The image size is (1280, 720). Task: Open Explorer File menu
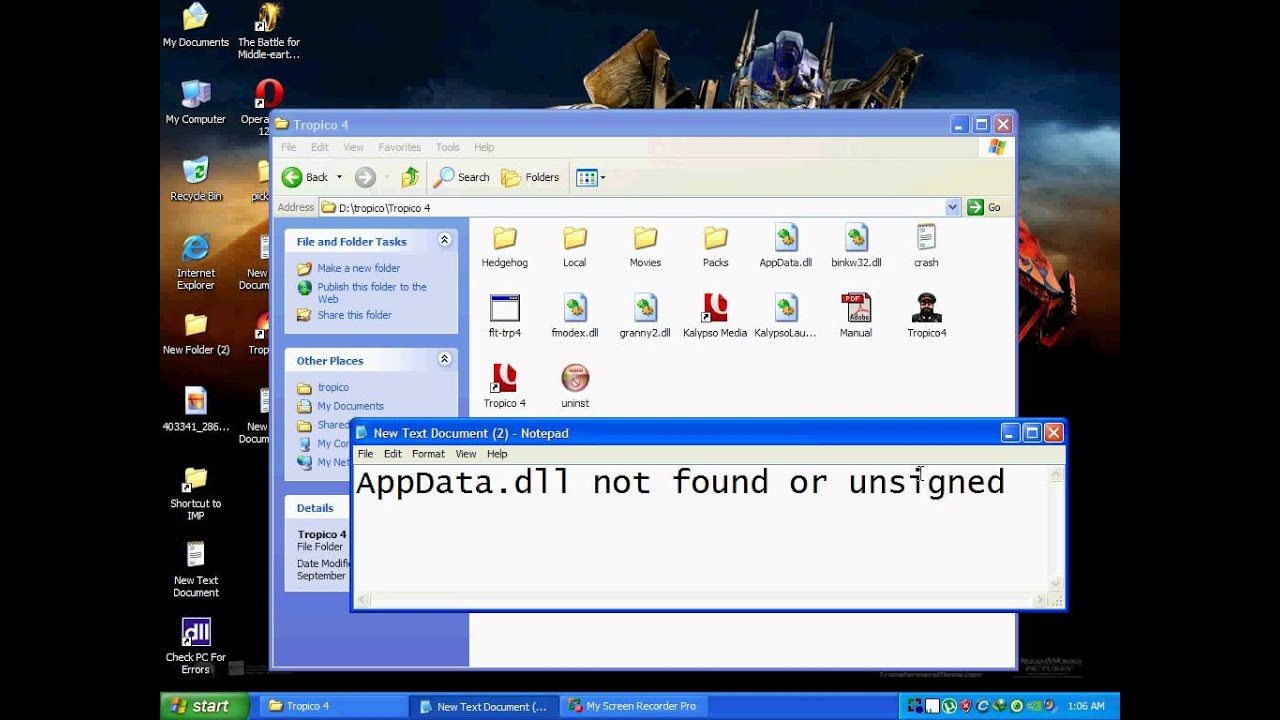pos(288,147)
